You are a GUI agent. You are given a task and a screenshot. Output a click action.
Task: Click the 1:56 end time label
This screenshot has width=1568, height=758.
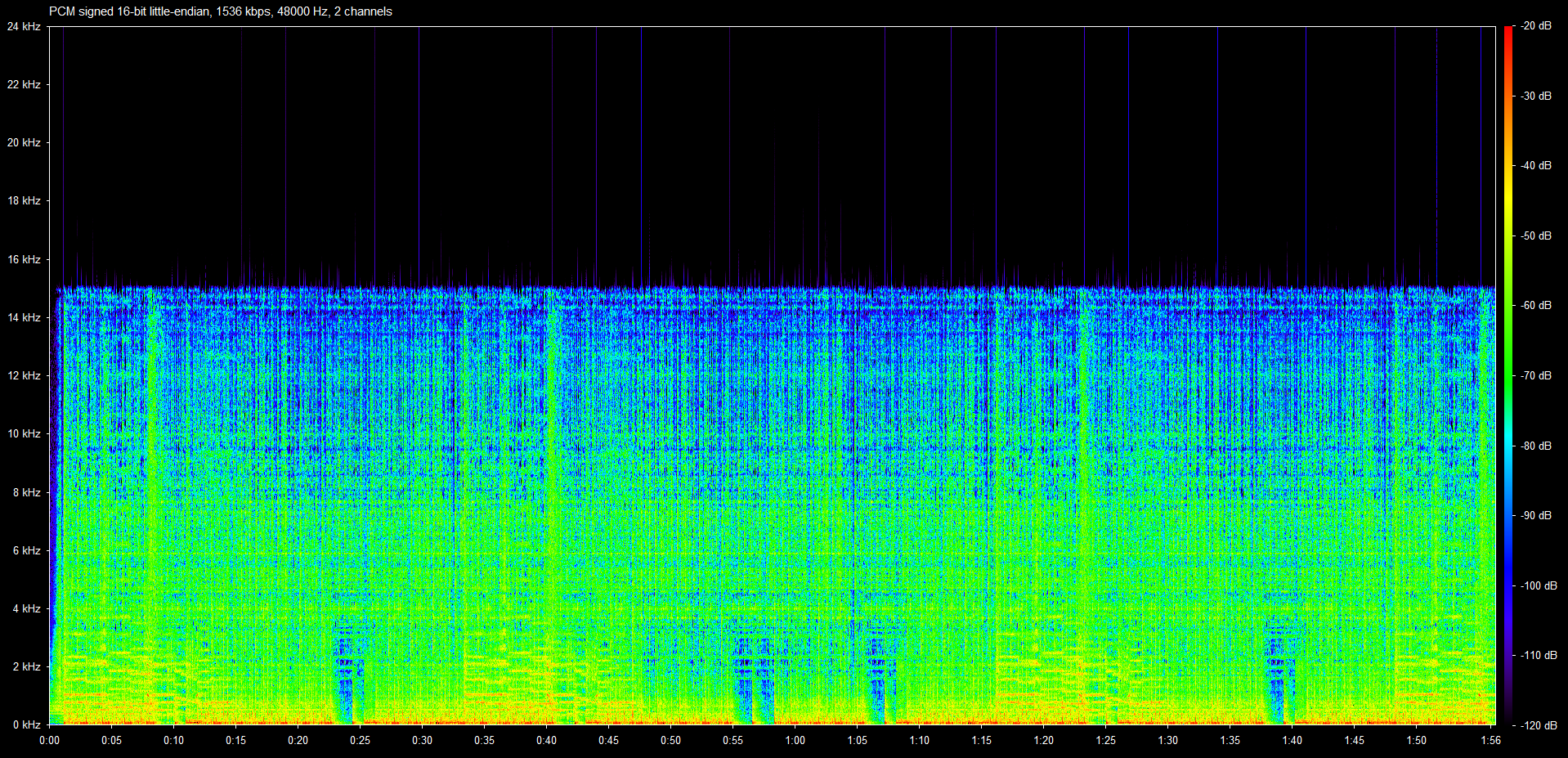tap(1490, 741)
